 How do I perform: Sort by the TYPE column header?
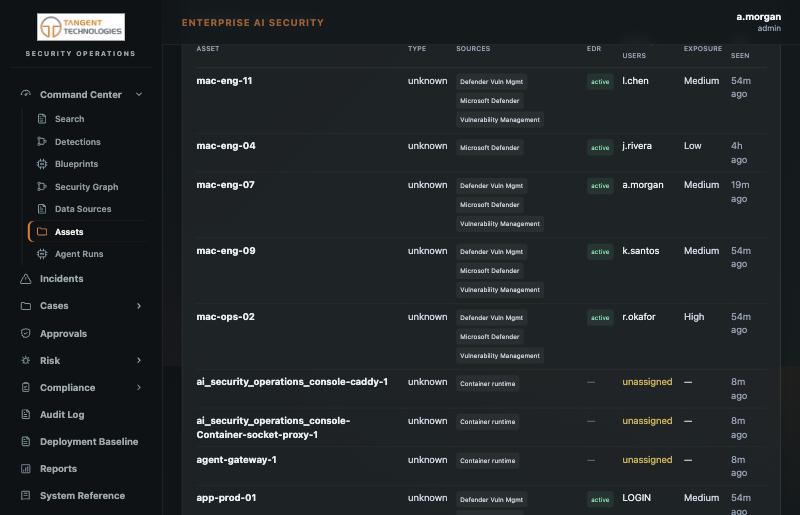417,48
